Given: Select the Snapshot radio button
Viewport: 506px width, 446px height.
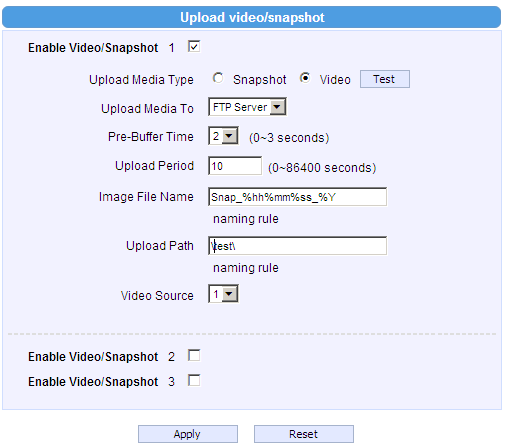Looking at the screenshot, I should pos(218,78).
